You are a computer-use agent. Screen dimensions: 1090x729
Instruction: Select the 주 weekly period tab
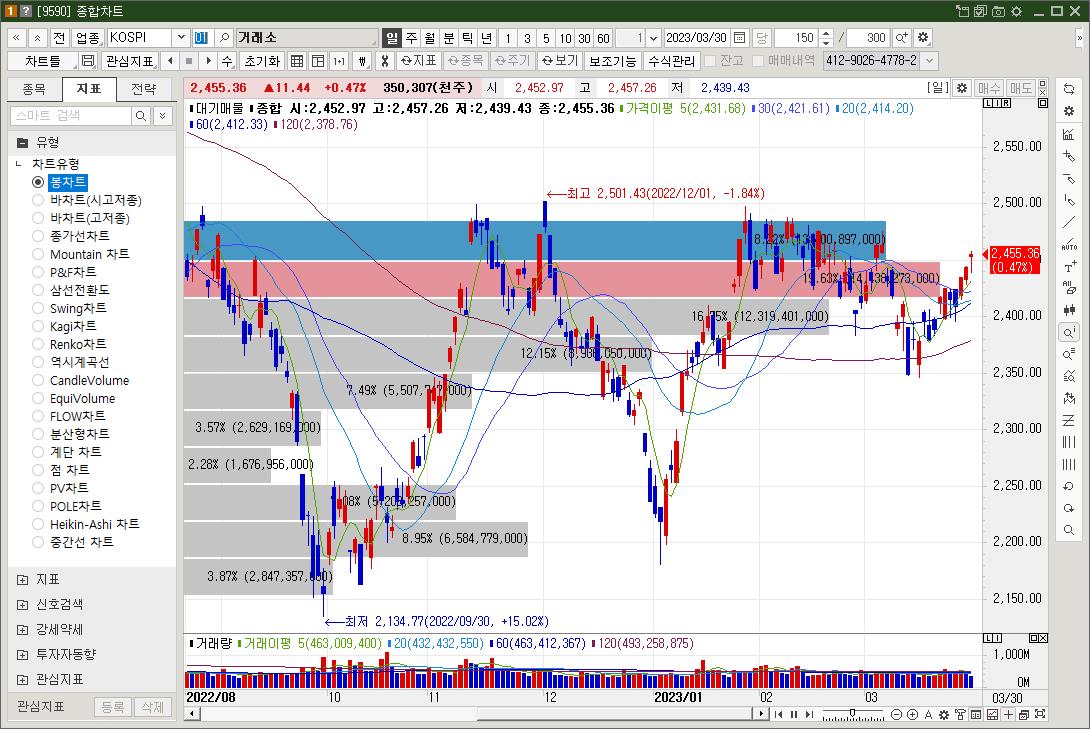(412, 38)
